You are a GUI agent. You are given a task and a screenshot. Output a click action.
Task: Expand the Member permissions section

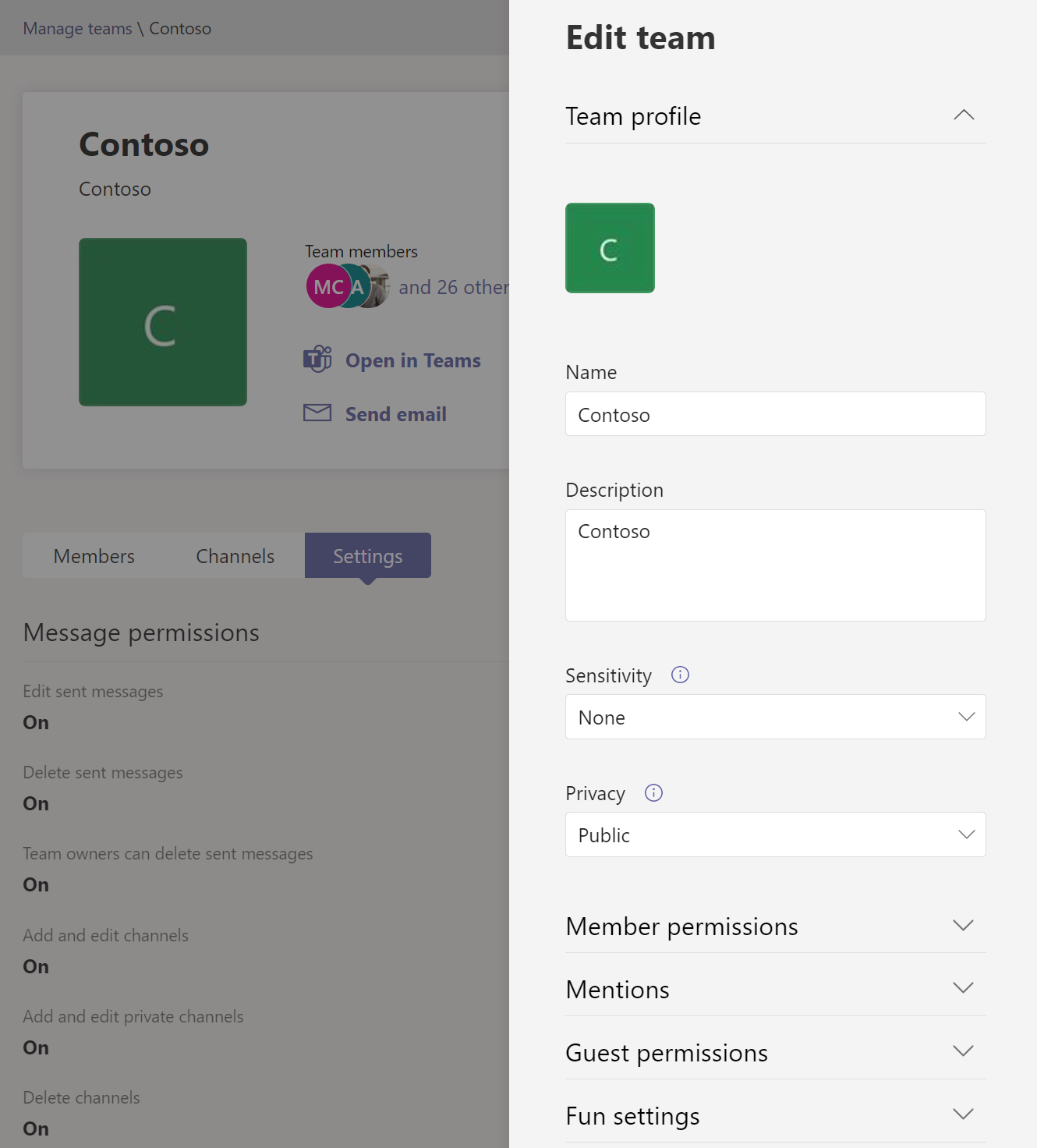click(x=776, y=926)
